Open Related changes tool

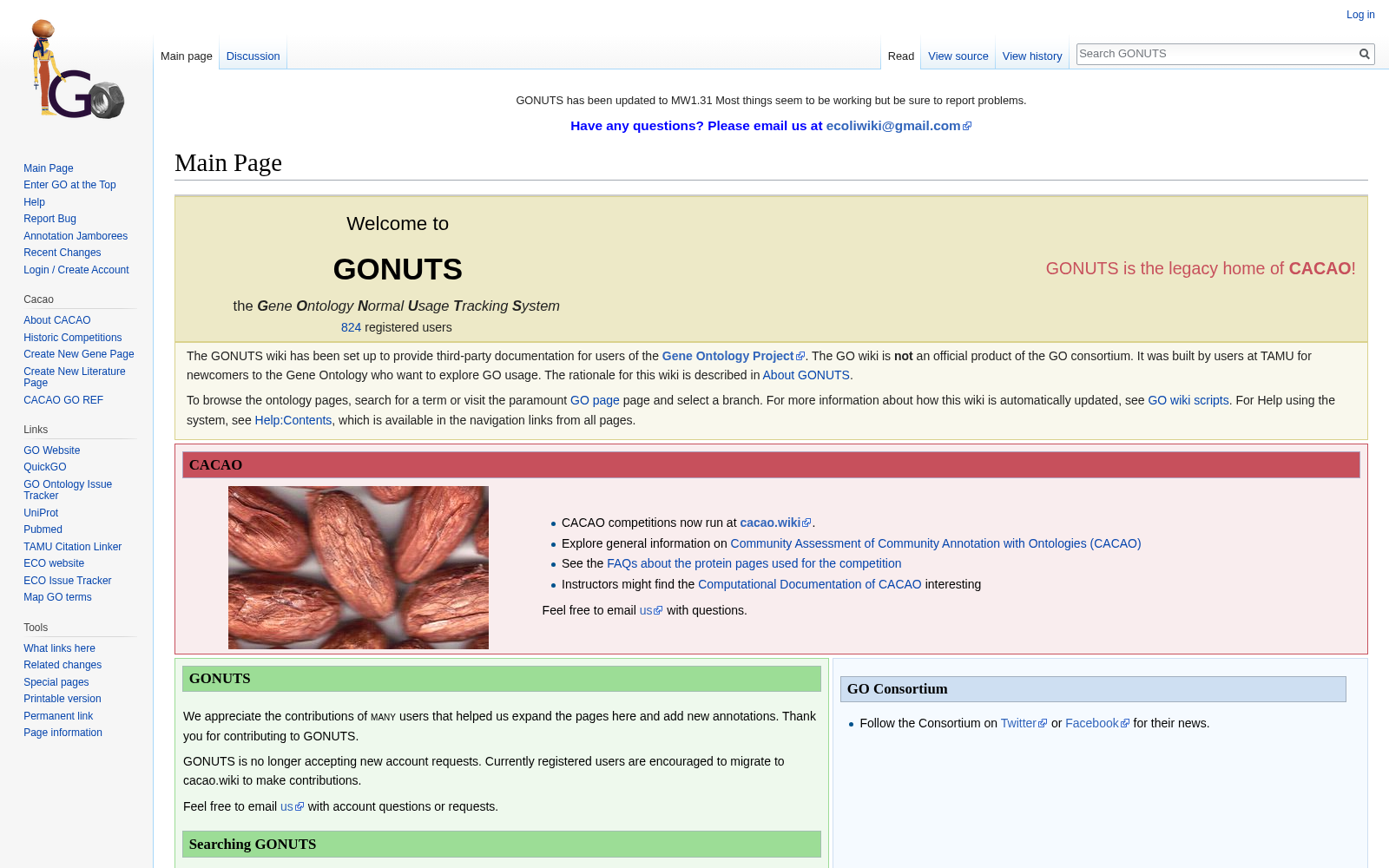pos(63,665)
